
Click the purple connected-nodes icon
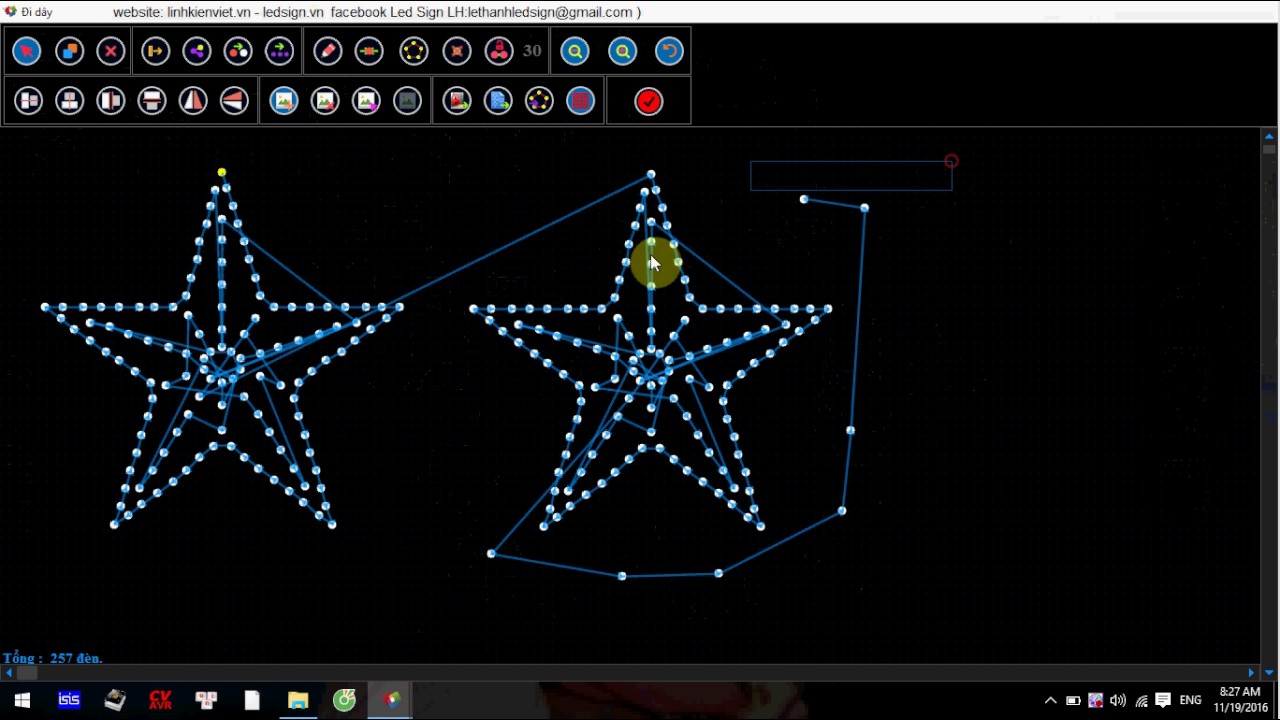tap(197, 51)
